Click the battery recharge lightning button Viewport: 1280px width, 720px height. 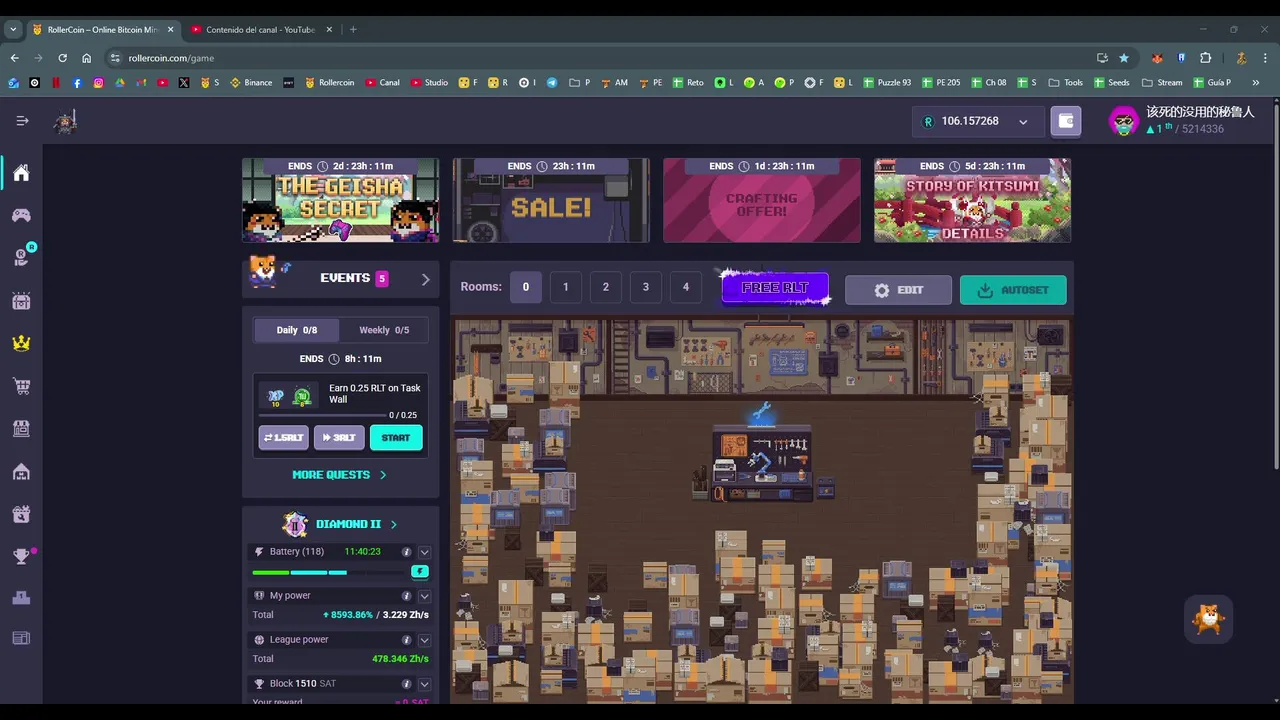(x=420, y=572)
